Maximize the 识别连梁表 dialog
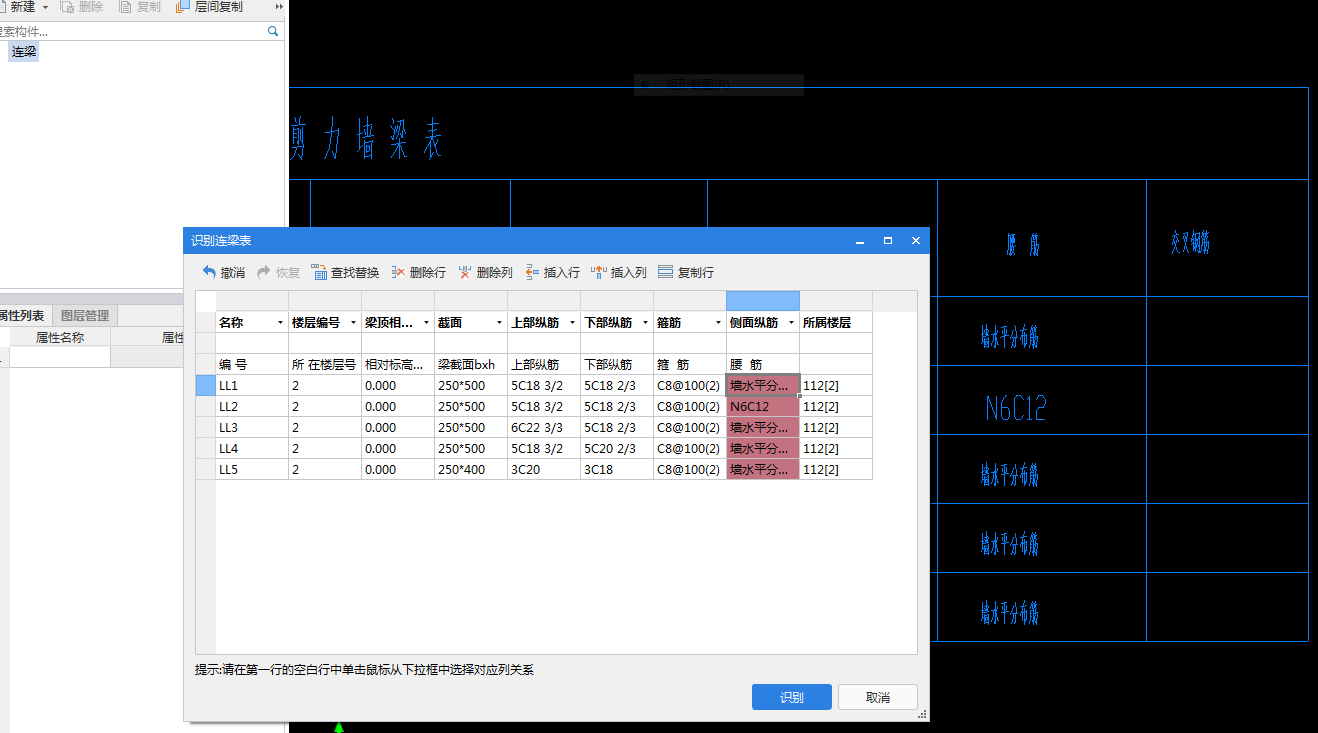 (888, 241)
